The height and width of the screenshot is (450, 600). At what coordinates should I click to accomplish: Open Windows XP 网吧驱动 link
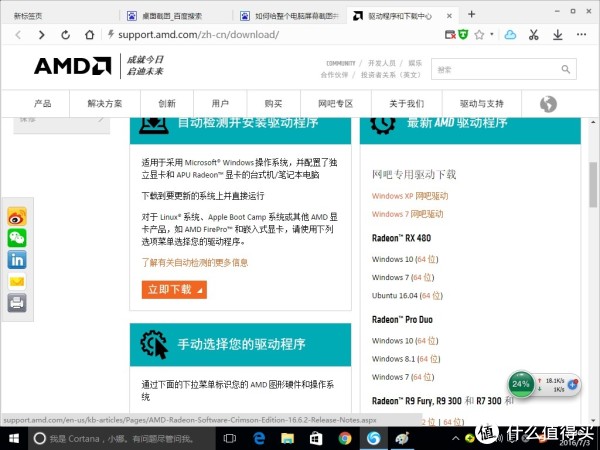(410, 196)
